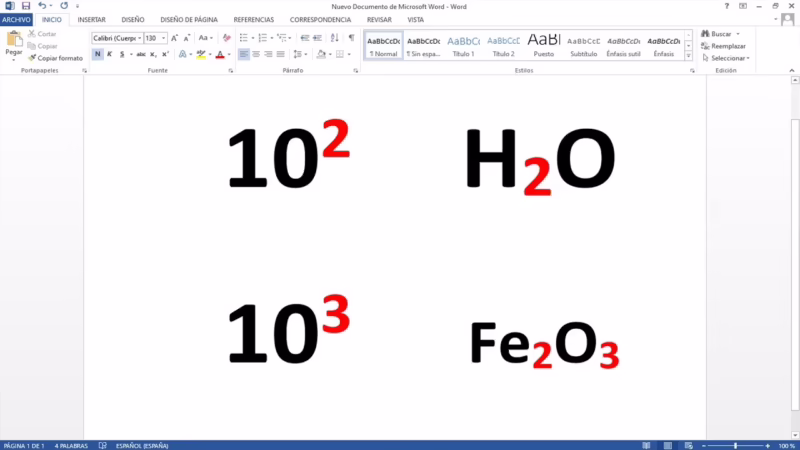Image resolution: width=800 pixels, height=450 pixels.
Task: Apply the Énfasis sutil style
Action: click(x=623, y=45)
